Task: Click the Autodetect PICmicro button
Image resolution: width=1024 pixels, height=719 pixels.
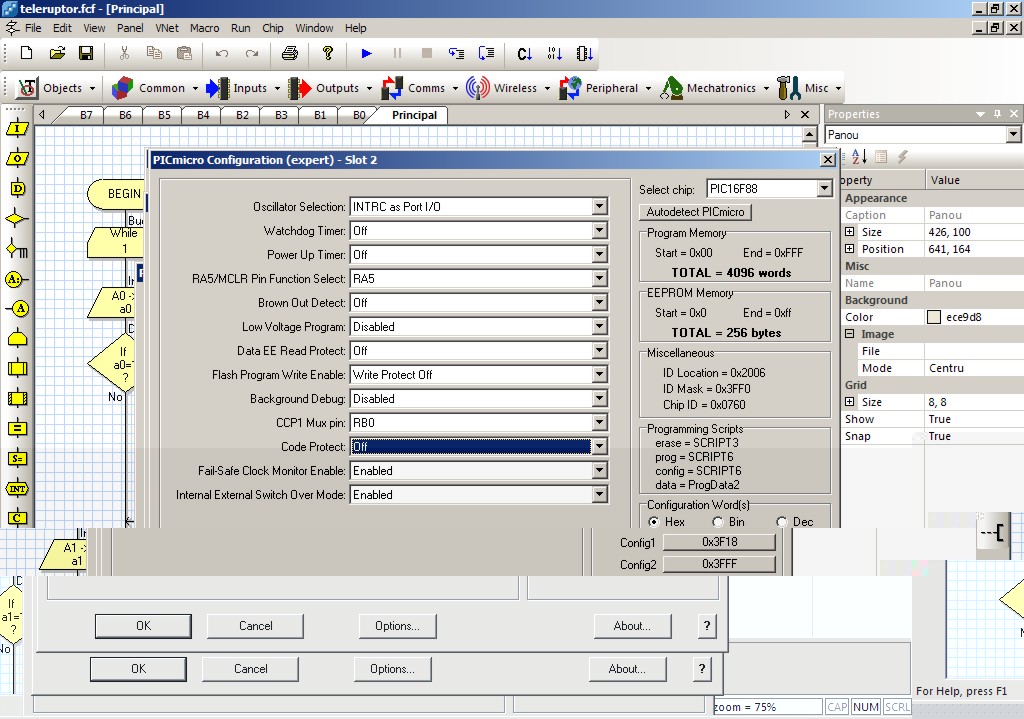Action: click(695, 212)
